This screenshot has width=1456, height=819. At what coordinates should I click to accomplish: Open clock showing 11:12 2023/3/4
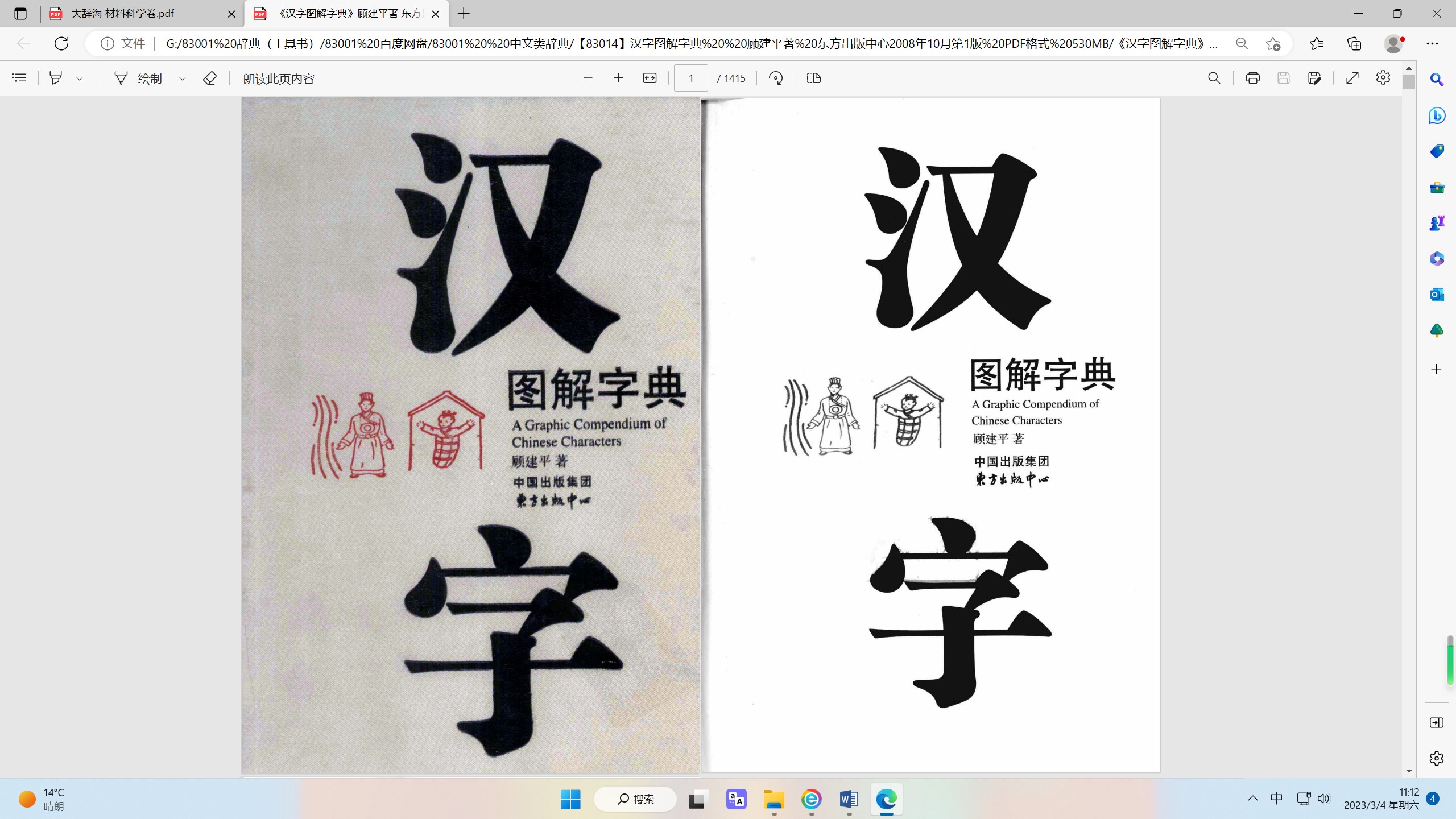point(1381,799)
